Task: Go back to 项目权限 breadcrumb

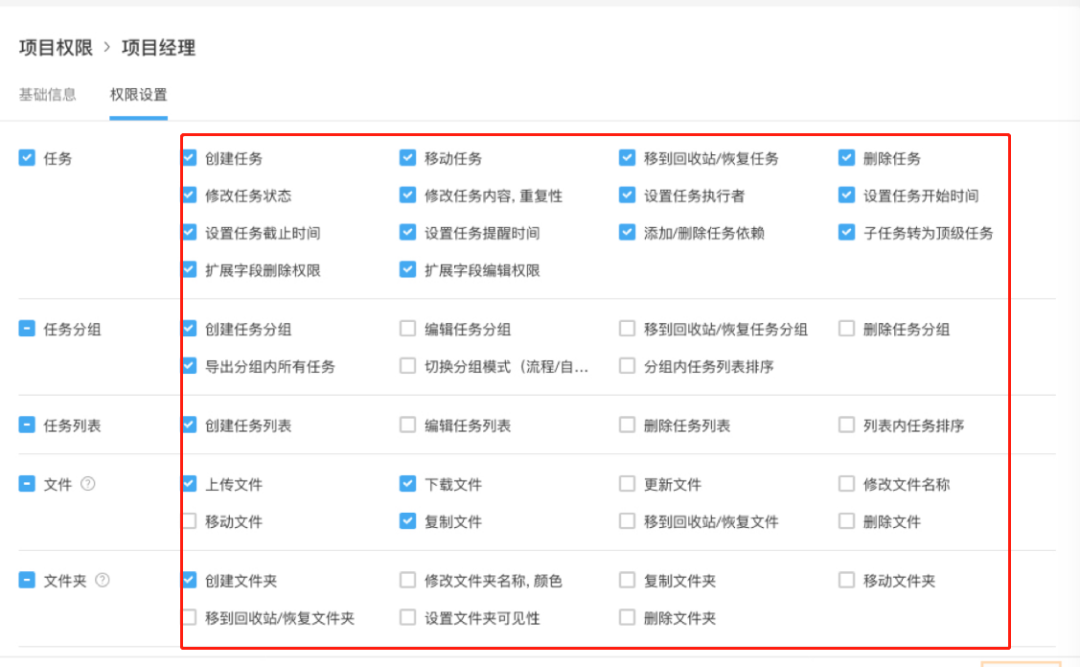Action: pos(56,47)
